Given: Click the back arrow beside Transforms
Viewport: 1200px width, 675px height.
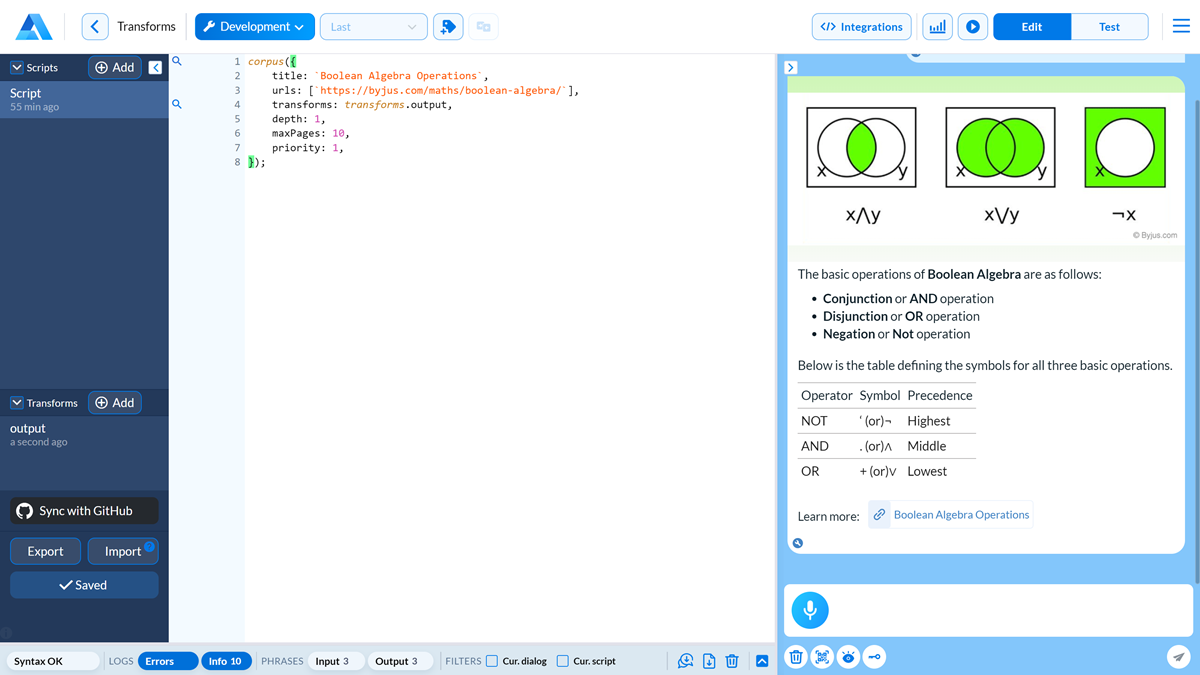Looking at the screenshot, I should coord(95,27).
